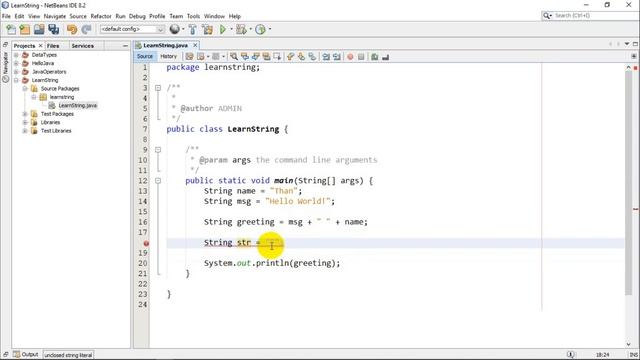
Task: Click the New Project toolbar icon
Action: [25, 29]
